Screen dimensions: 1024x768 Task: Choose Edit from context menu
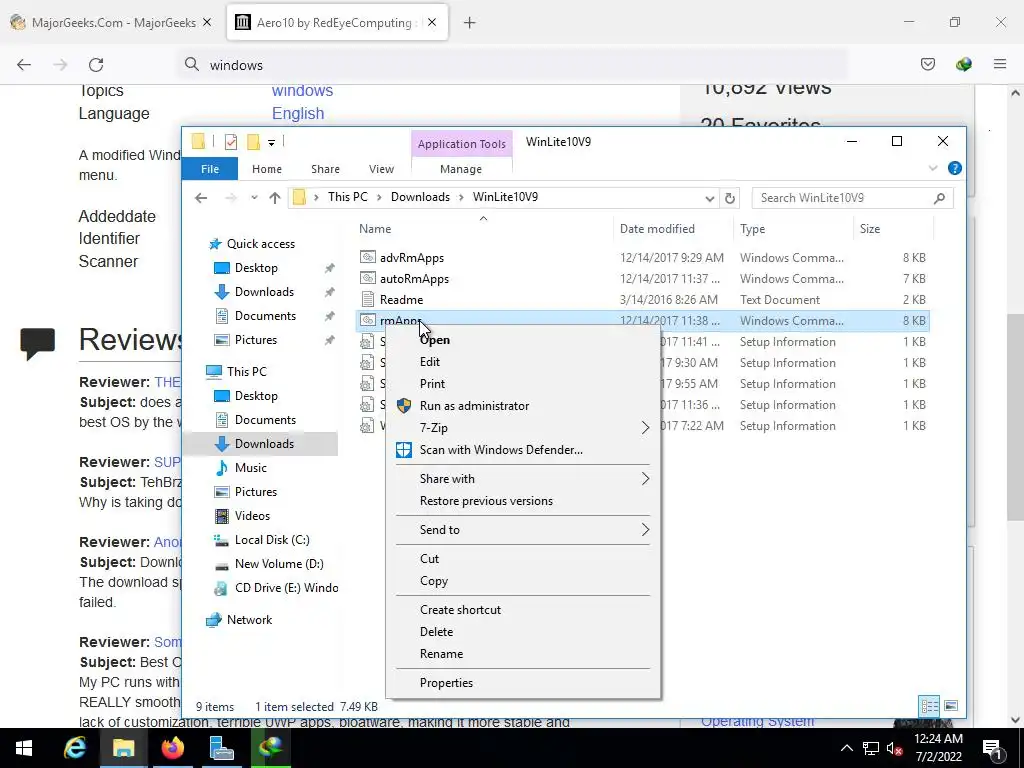[522, 362]
